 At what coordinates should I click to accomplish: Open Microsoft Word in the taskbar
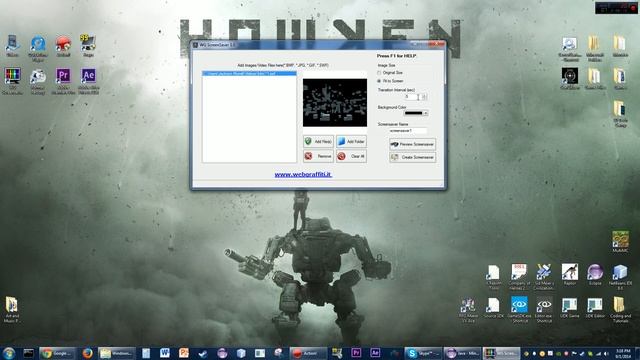[x=165, y=353]
